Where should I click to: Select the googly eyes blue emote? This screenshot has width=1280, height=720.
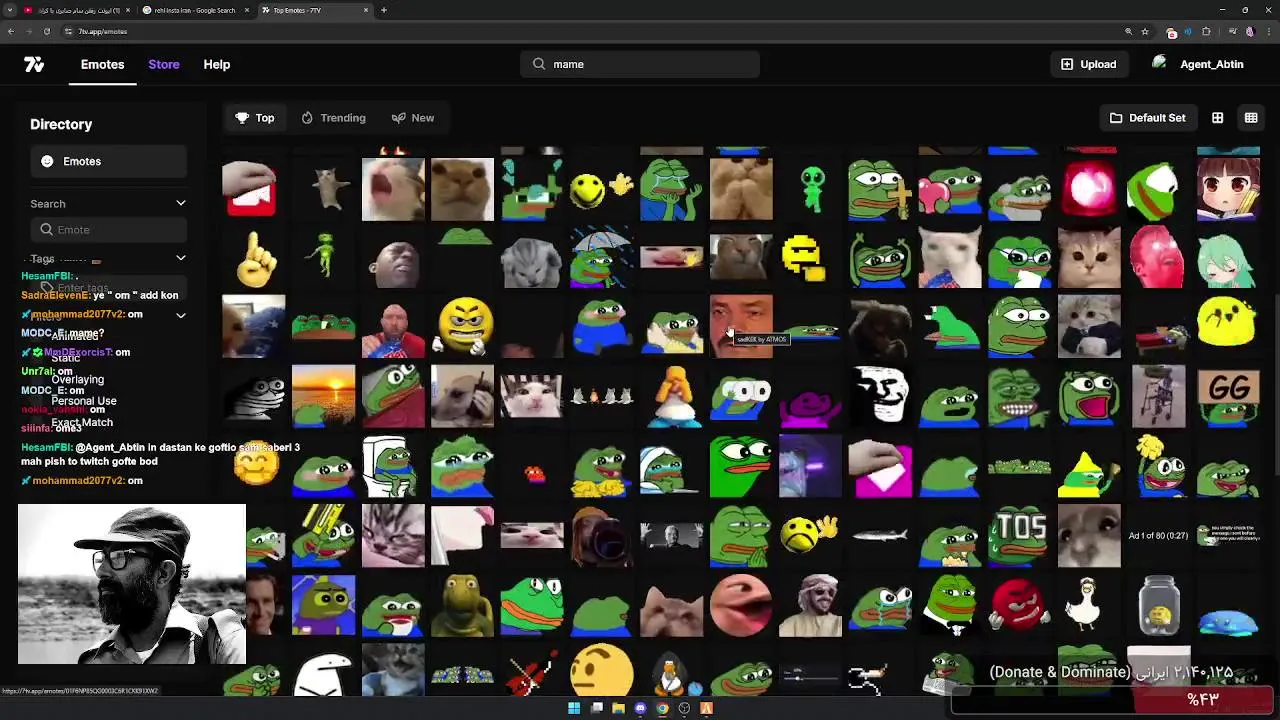point(741,396)
